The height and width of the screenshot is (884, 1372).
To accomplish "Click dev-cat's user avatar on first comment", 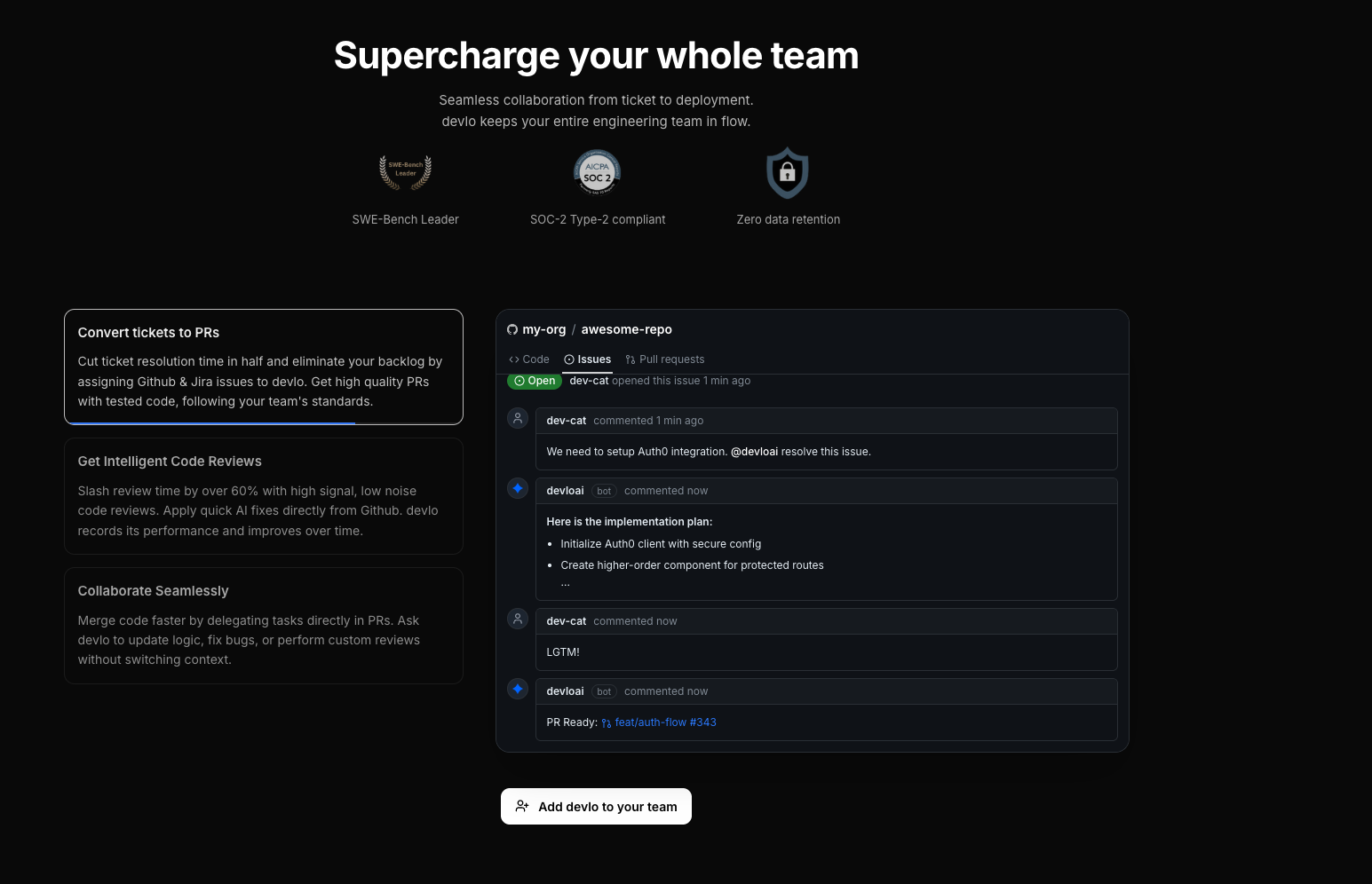I will pos(518,418).
